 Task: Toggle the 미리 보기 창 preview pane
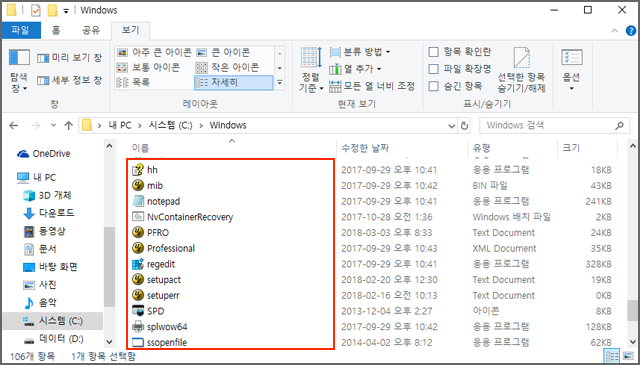click(69, 58)
